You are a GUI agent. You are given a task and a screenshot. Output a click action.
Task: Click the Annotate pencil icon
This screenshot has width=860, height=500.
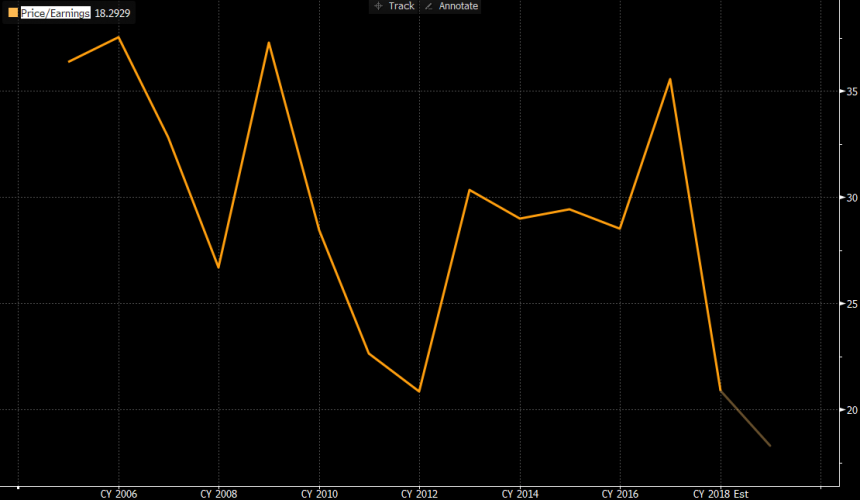coord(430,6)
